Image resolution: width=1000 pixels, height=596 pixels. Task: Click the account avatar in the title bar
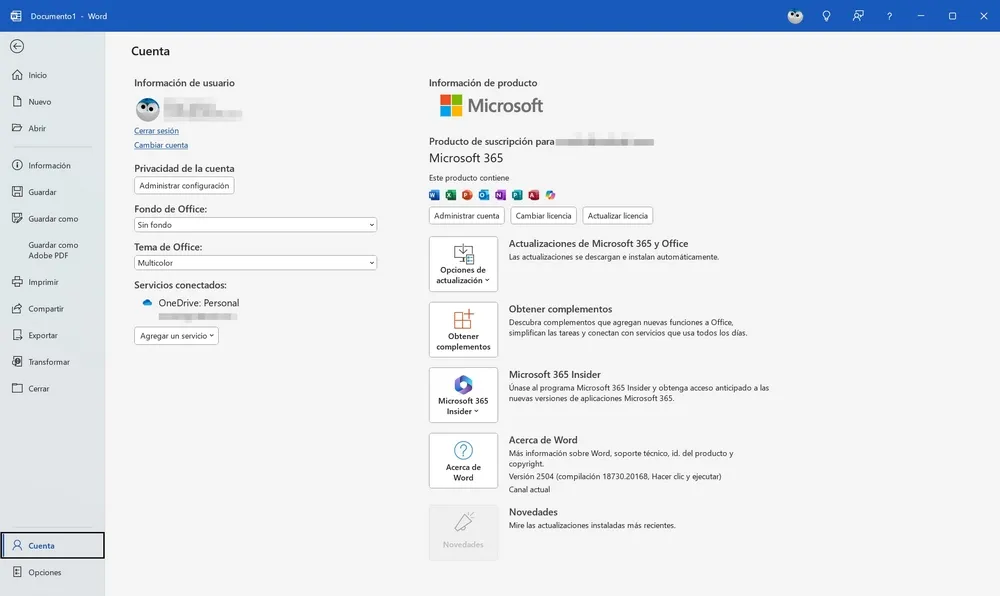click(x=795, y=16)
